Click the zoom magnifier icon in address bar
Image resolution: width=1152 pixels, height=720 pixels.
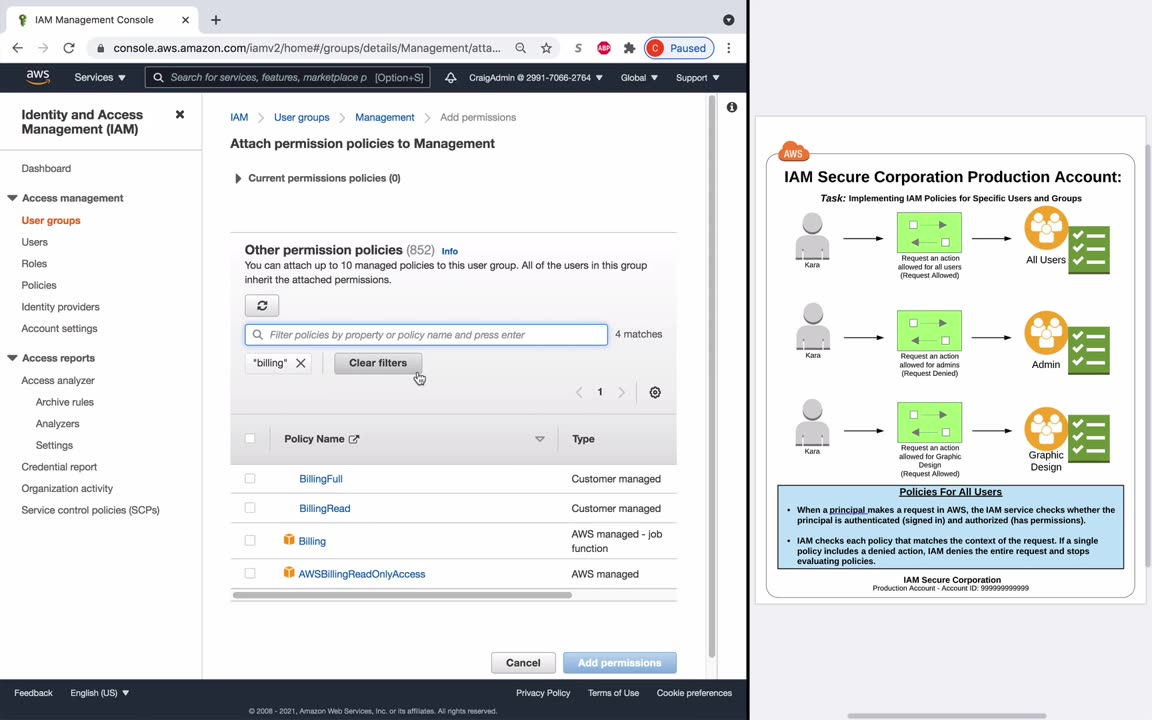pyautogui.click(x=520, y=48)
